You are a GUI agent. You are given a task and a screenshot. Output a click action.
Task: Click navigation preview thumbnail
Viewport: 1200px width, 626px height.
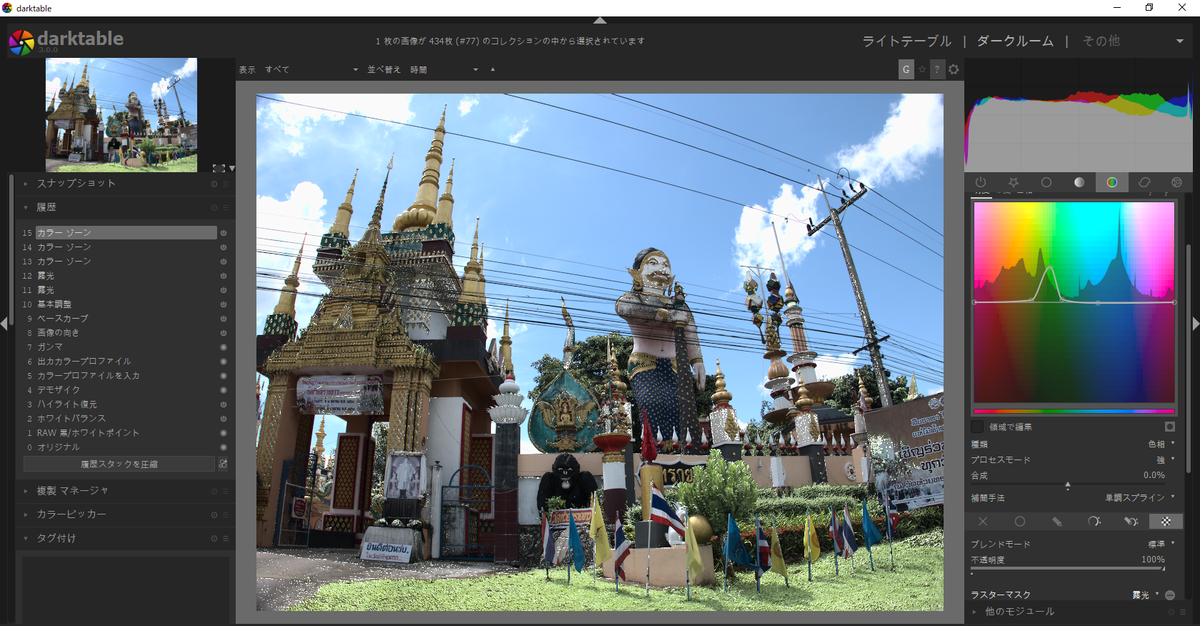(121, 115)
